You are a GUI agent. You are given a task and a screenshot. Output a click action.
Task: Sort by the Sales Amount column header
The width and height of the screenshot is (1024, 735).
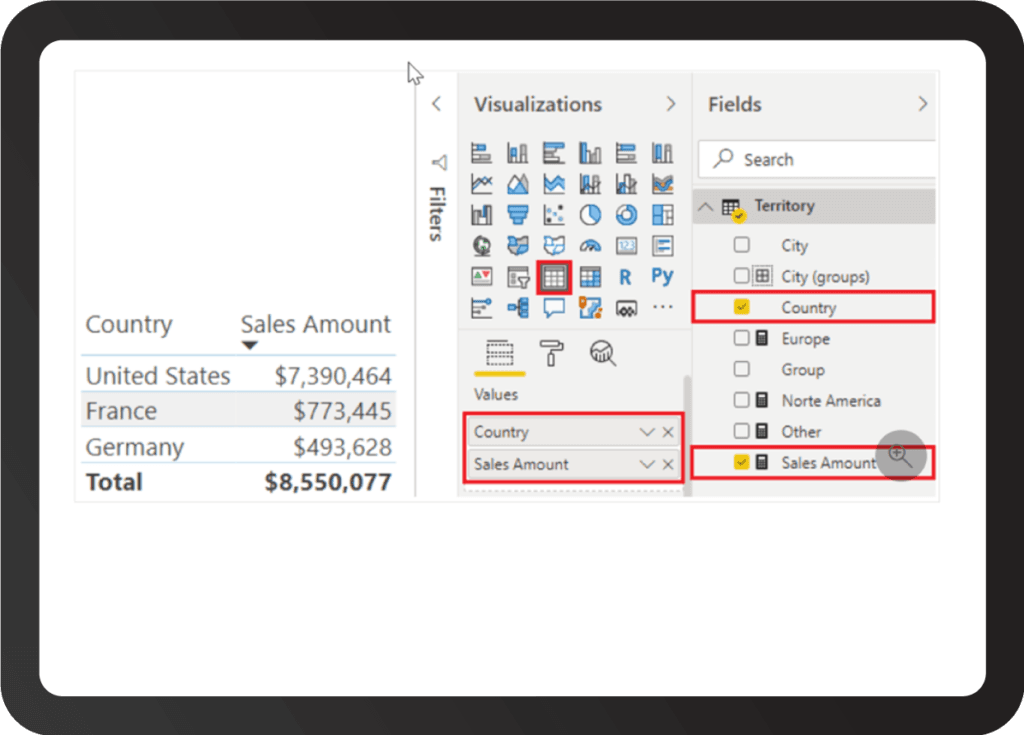click(x=315, y=325)
